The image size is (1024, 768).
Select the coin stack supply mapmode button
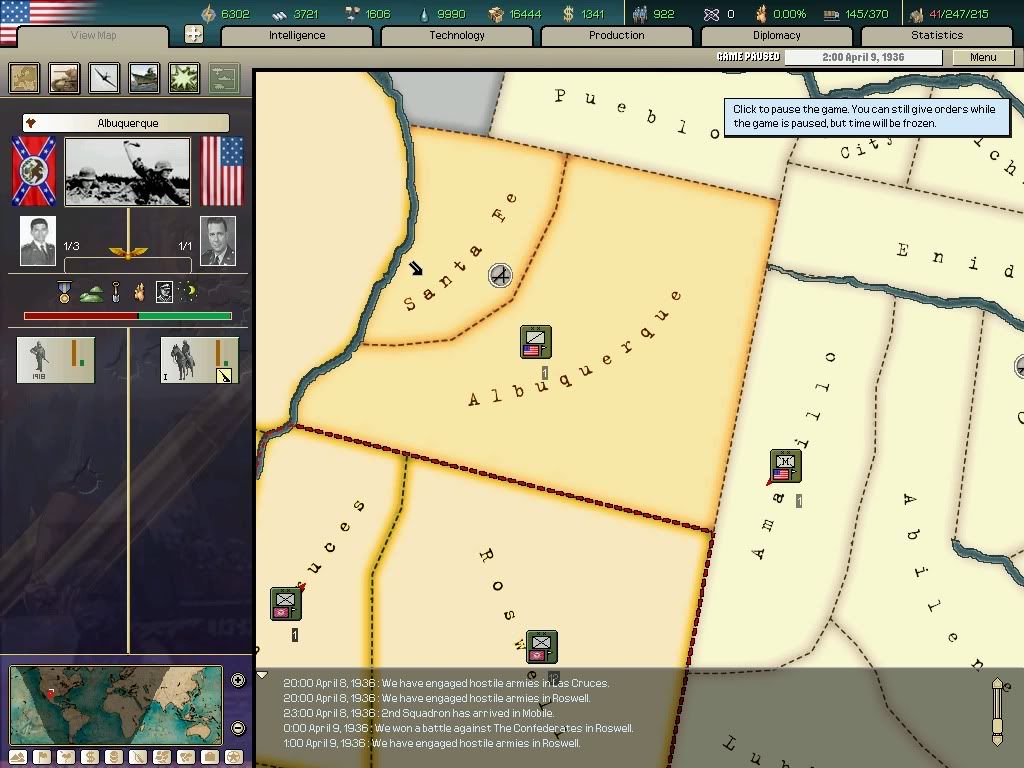[x=114, y=758]
